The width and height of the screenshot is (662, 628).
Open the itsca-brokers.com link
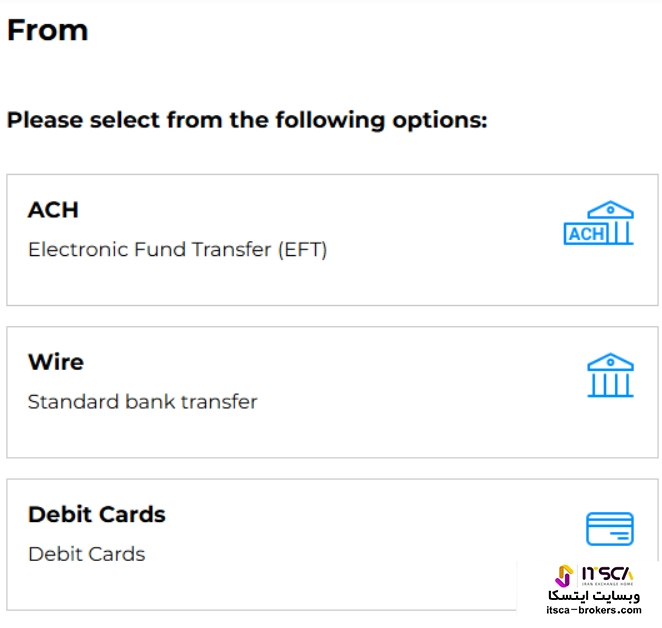594,610
